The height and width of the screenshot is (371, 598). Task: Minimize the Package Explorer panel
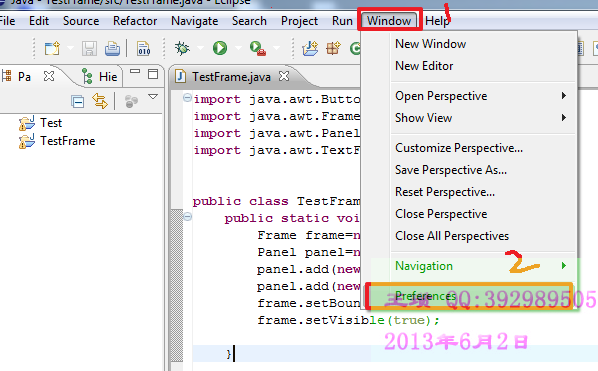(x=135, y=71)
